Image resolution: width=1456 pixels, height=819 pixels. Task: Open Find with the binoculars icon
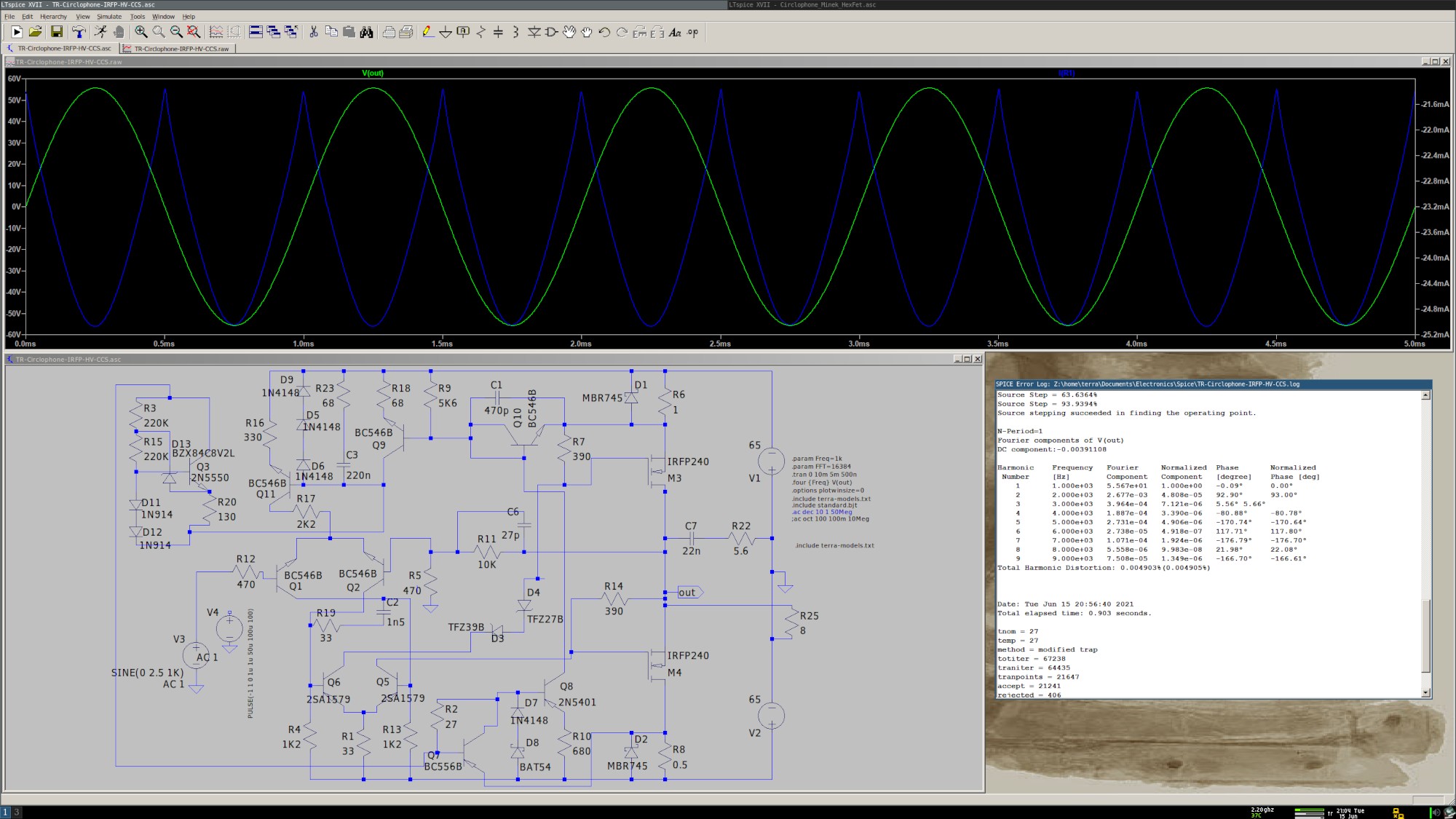[x=366, y=32]
